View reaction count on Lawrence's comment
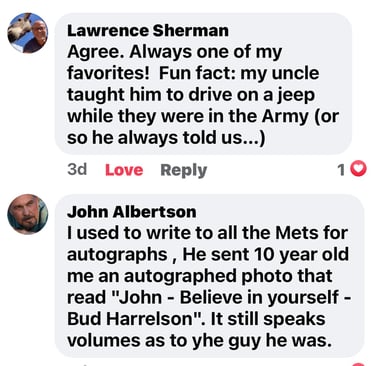Screen dimensions: 375x366 coord(341,170)
